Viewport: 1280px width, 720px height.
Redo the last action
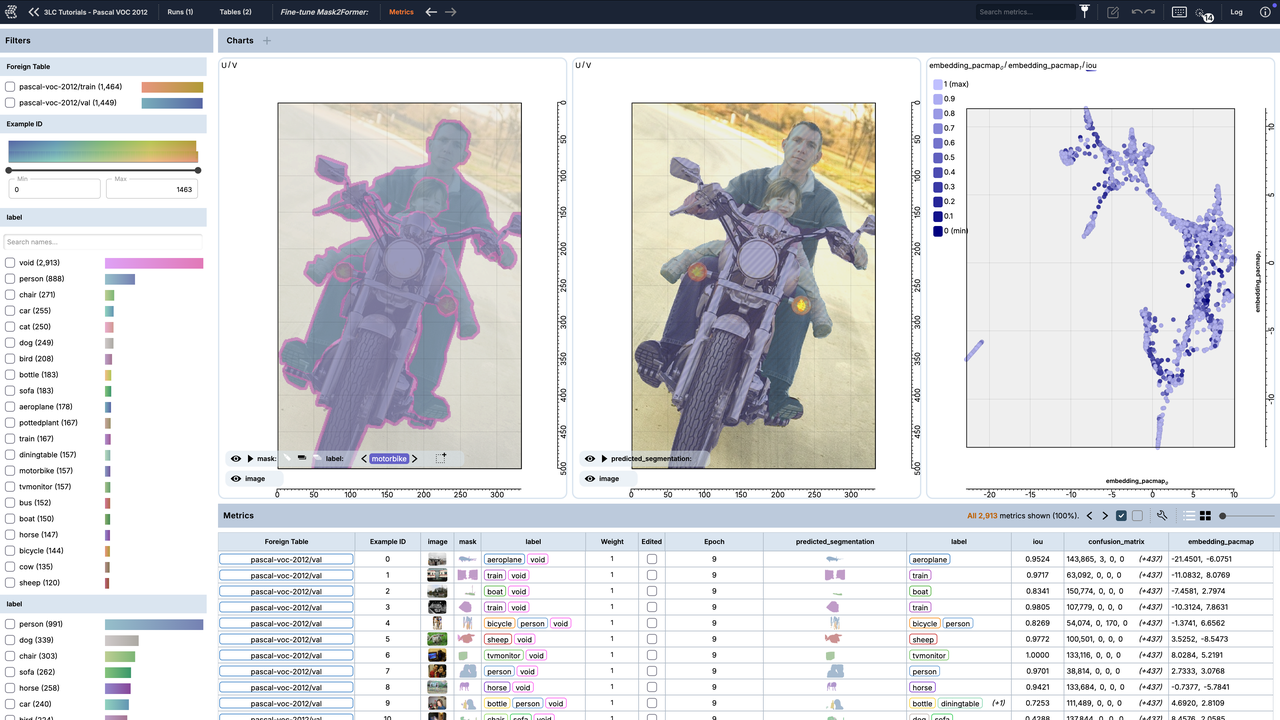(1150, 12)
